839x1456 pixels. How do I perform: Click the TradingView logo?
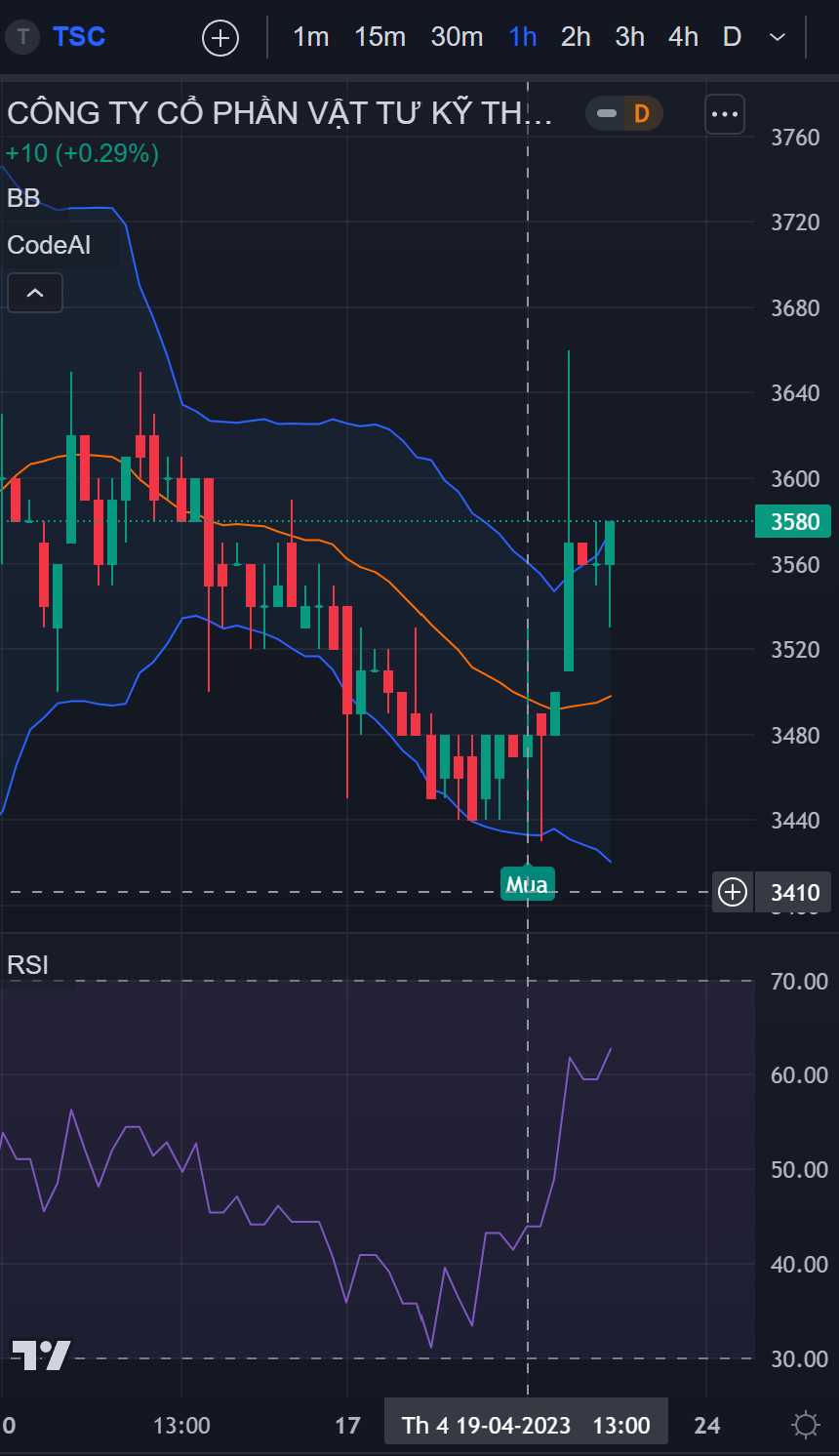point(41,1355)
